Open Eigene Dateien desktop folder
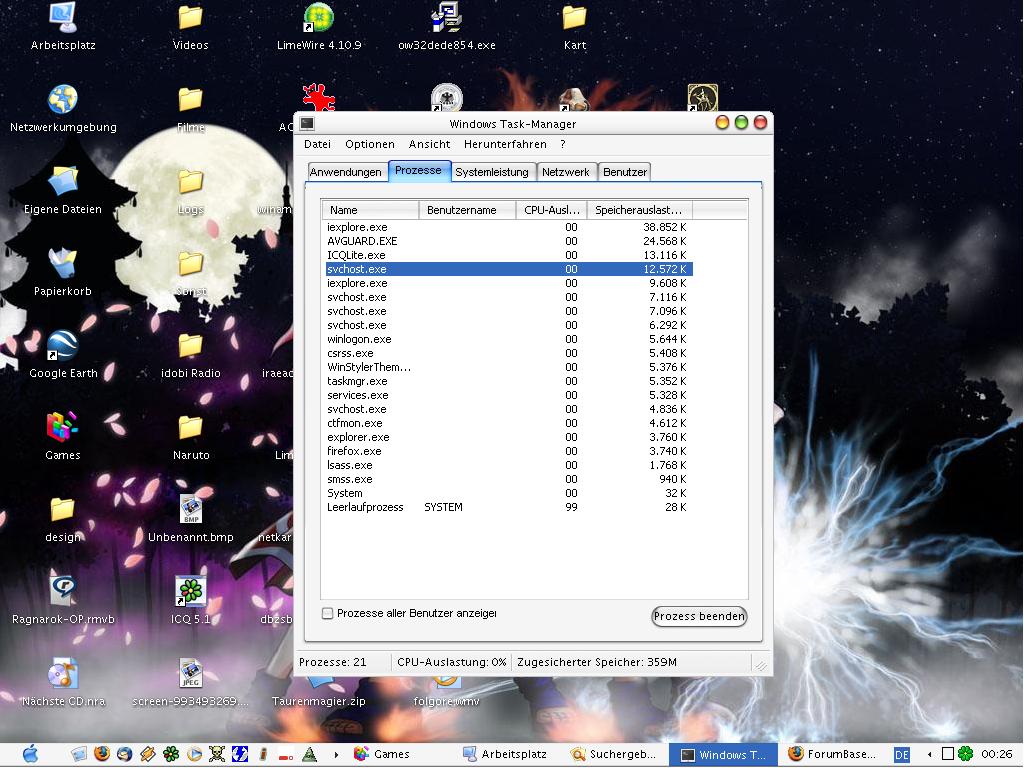Screen dimensions: 1024x768 (63, 191)
